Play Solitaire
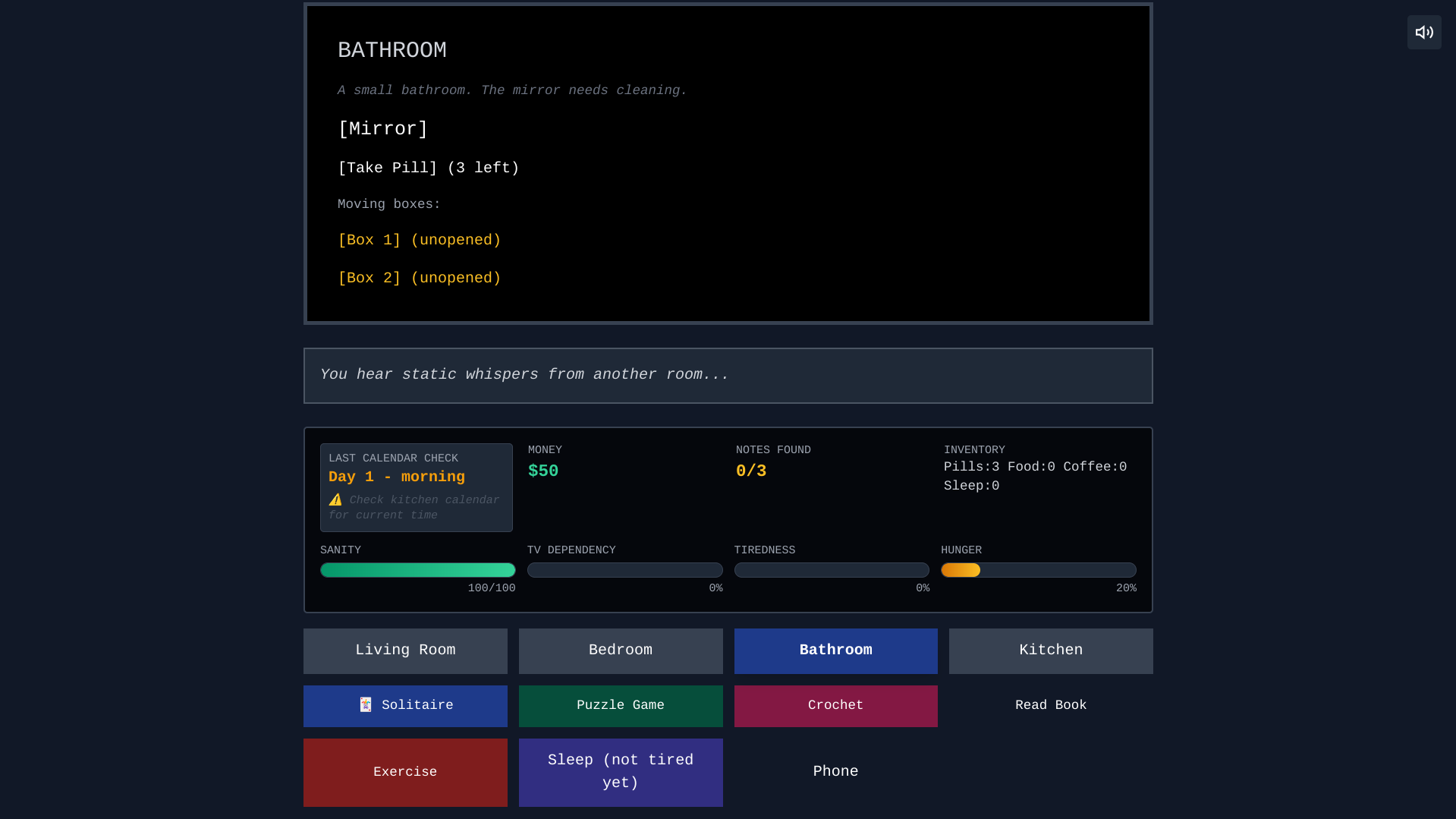 (405, 706)
